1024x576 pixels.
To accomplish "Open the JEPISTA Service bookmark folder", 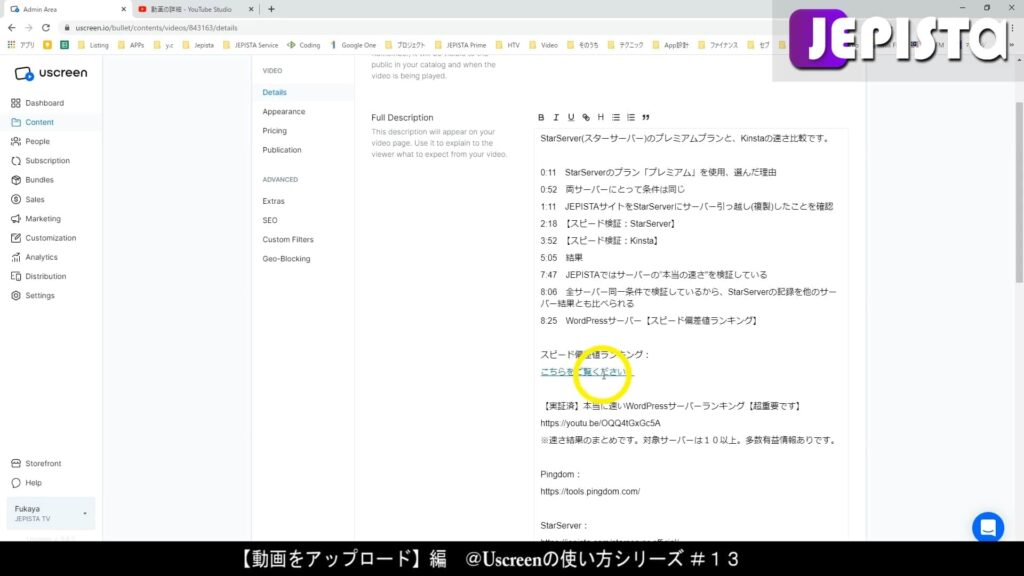I will [250, 45].
